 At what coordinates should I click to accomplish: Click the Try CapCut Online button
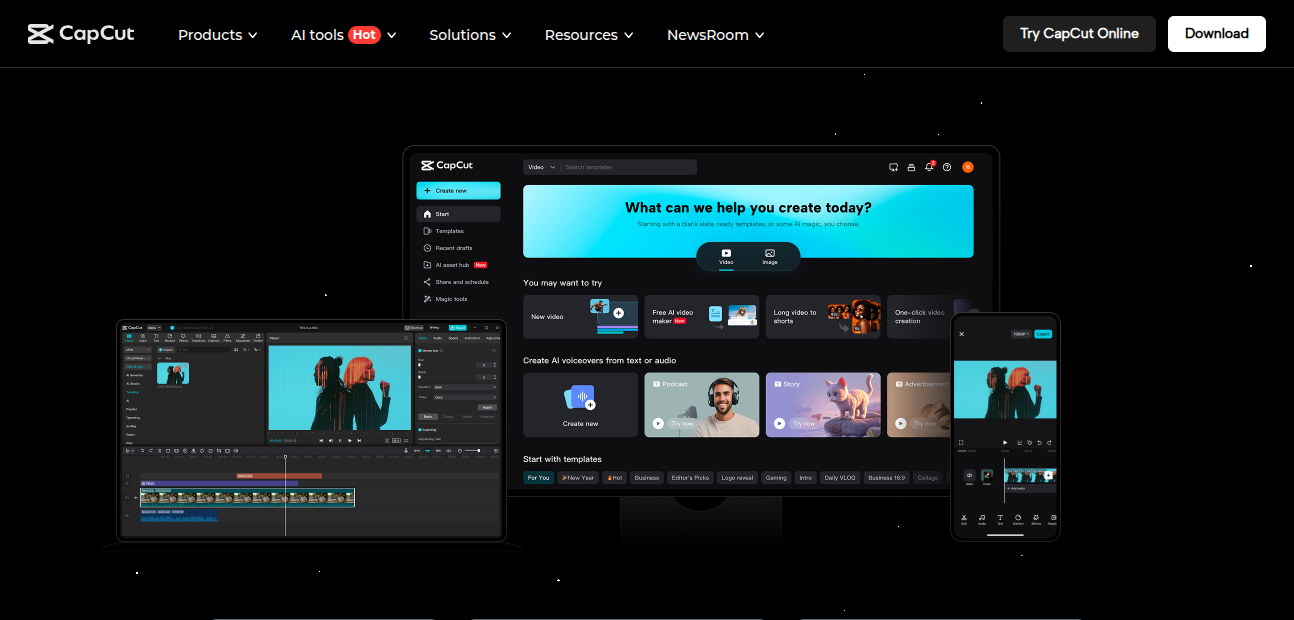pos(1079,34)
